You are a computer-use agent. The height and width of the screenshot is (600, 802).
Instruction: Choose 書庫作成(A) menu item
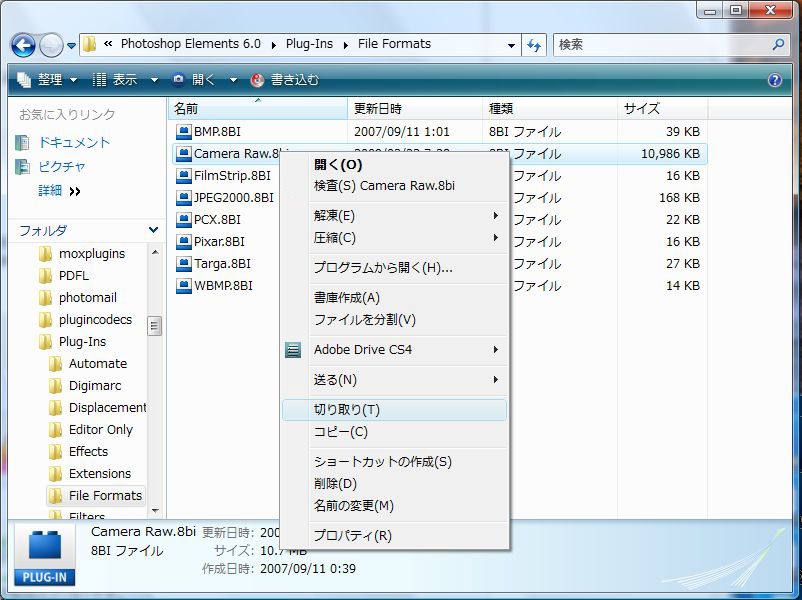[x=394, y=298]
